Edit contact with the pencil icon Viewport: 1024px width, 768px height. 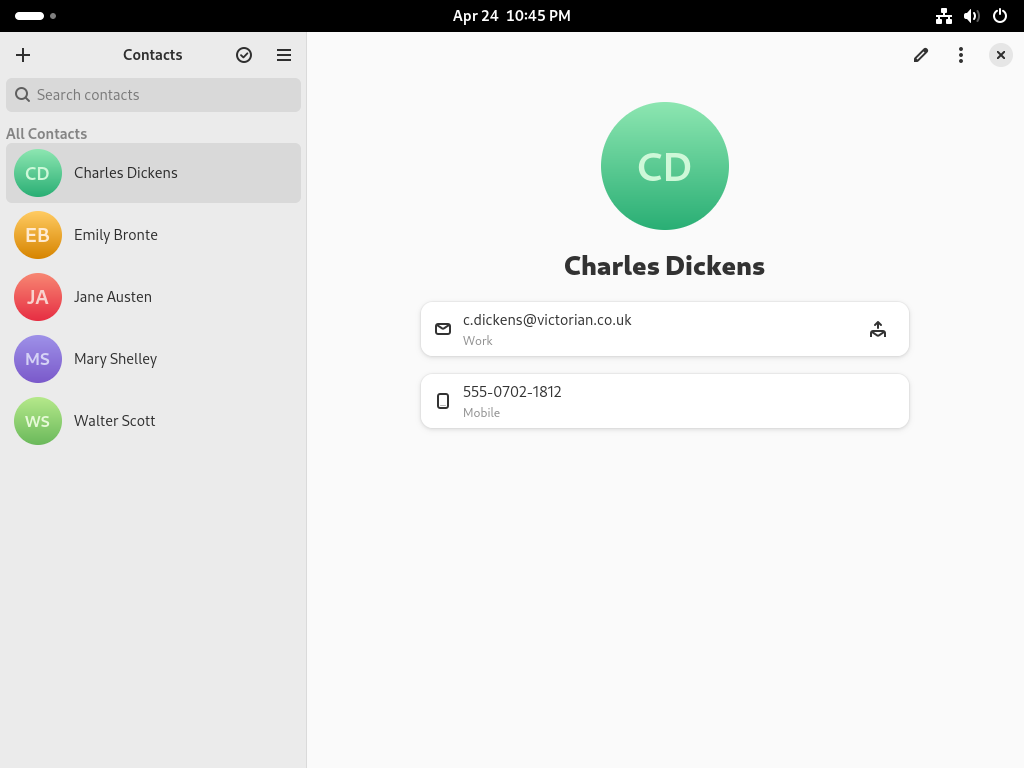(x=921, y=55)
